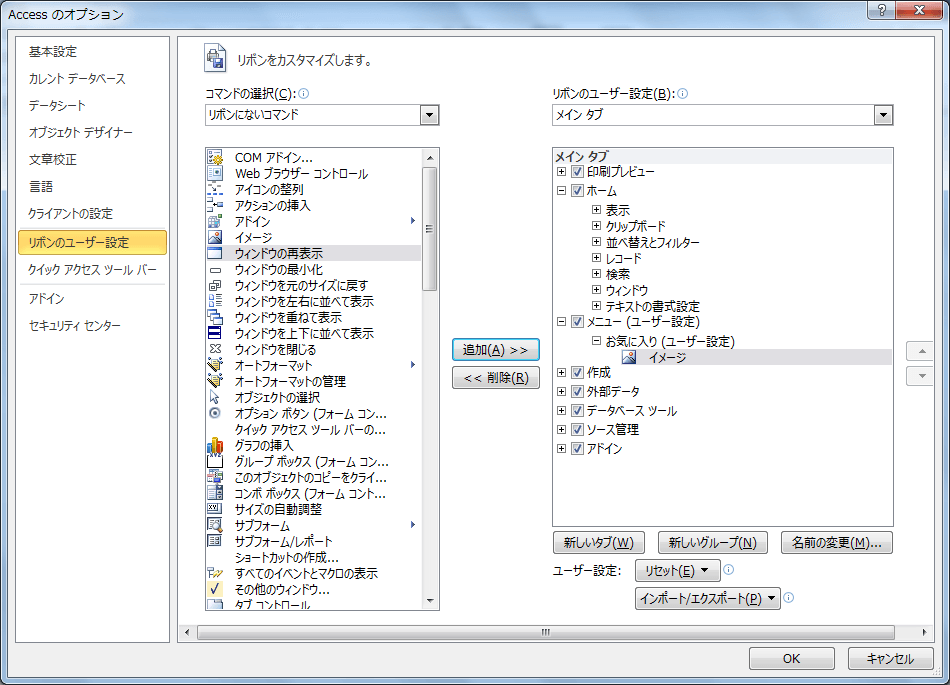Collapse the ホーム tree node
The width and height of the screenshot is (950, 685).
click(562, 190)
